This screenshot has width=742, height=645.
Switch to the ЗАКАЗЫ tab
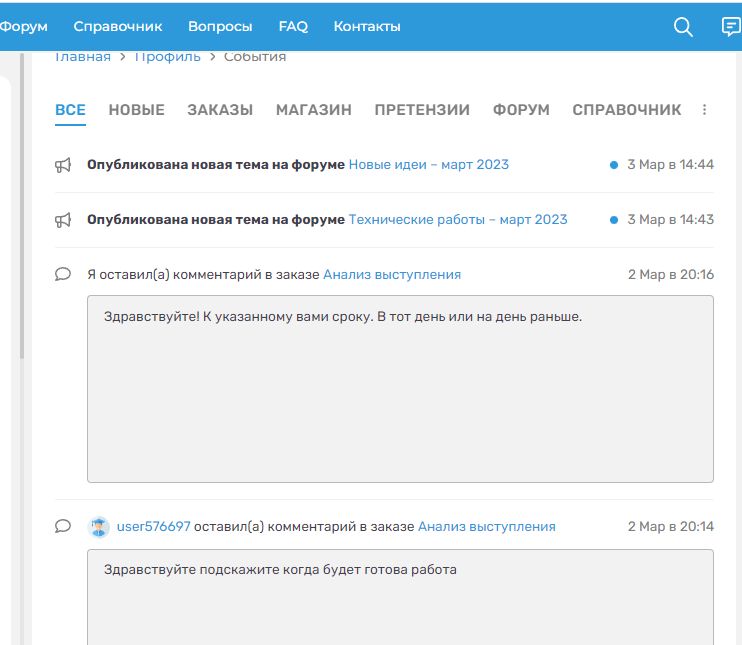[x=220, y=110]
